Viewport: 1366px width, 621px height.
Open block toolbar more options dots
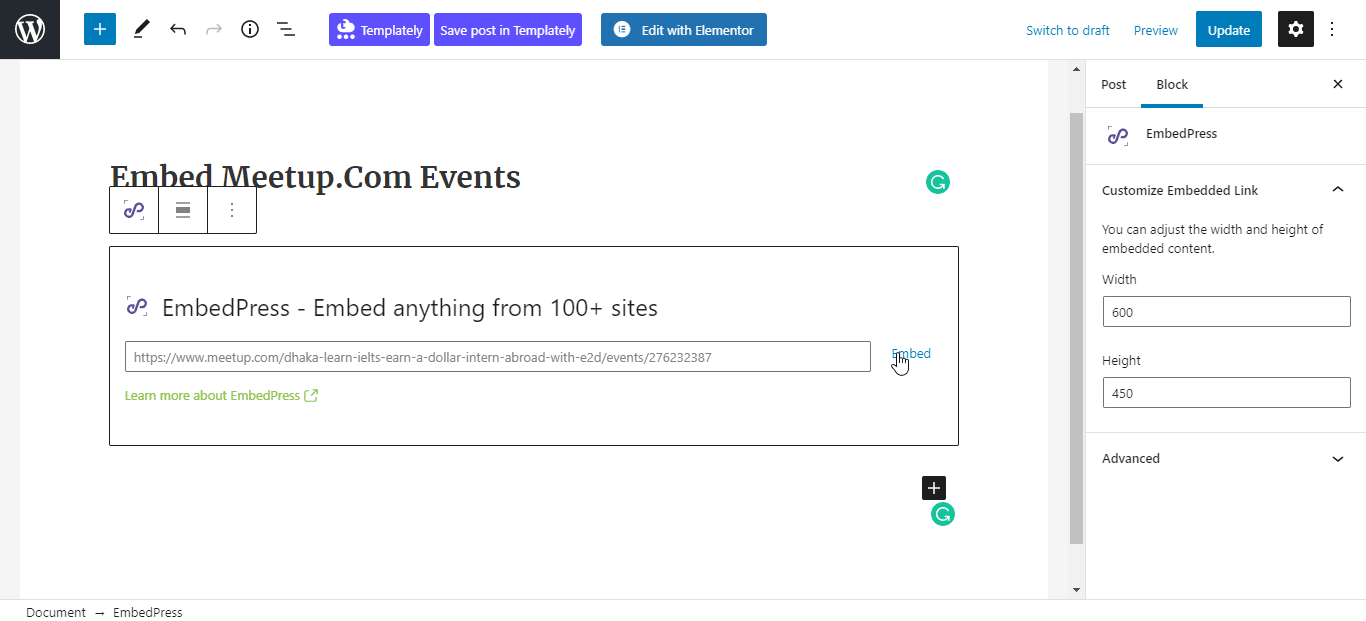pos(232,210)
